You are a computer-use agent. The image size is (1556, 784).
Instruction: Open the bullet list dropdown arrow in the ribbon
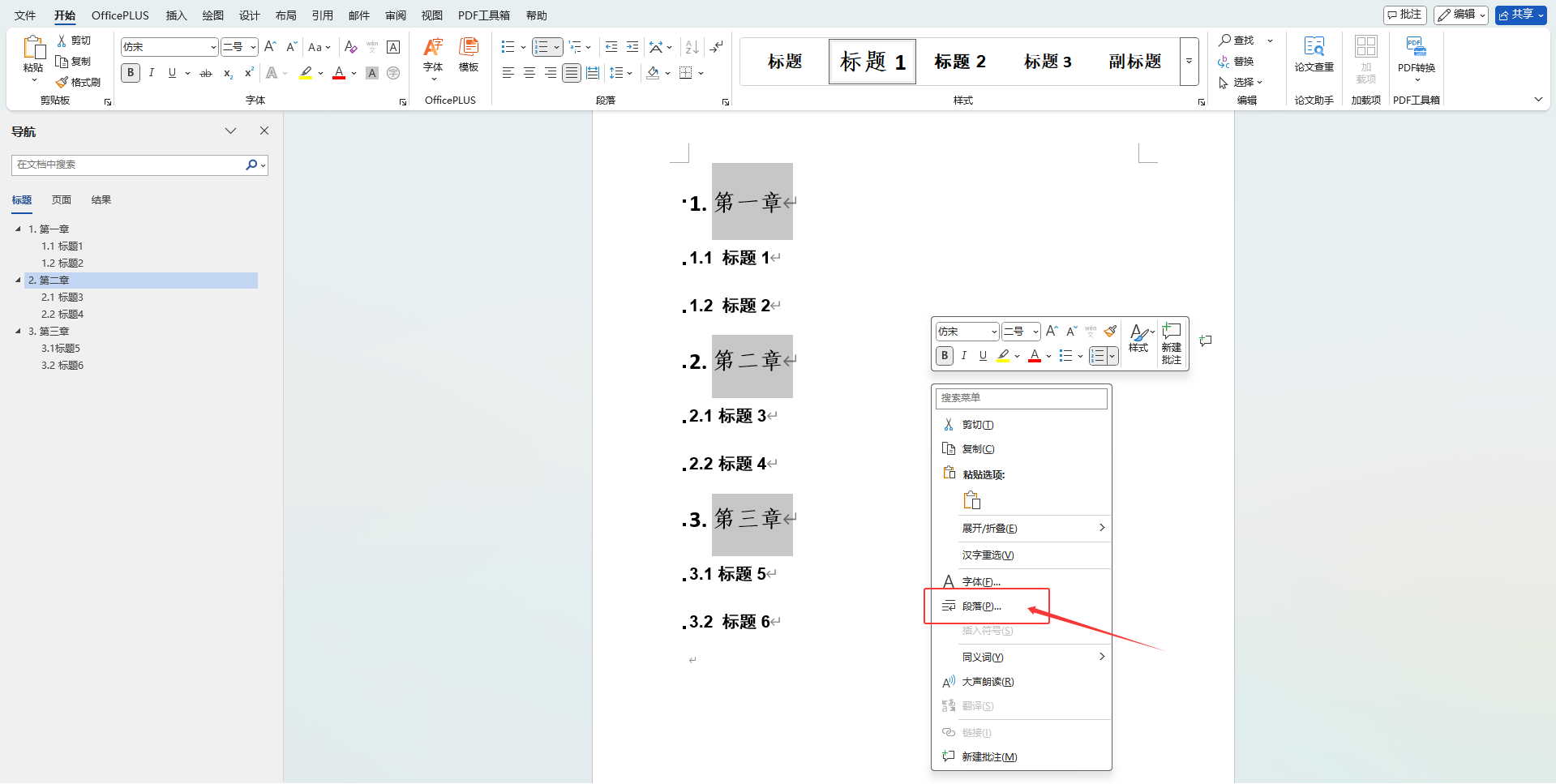(x=523, y=47)
